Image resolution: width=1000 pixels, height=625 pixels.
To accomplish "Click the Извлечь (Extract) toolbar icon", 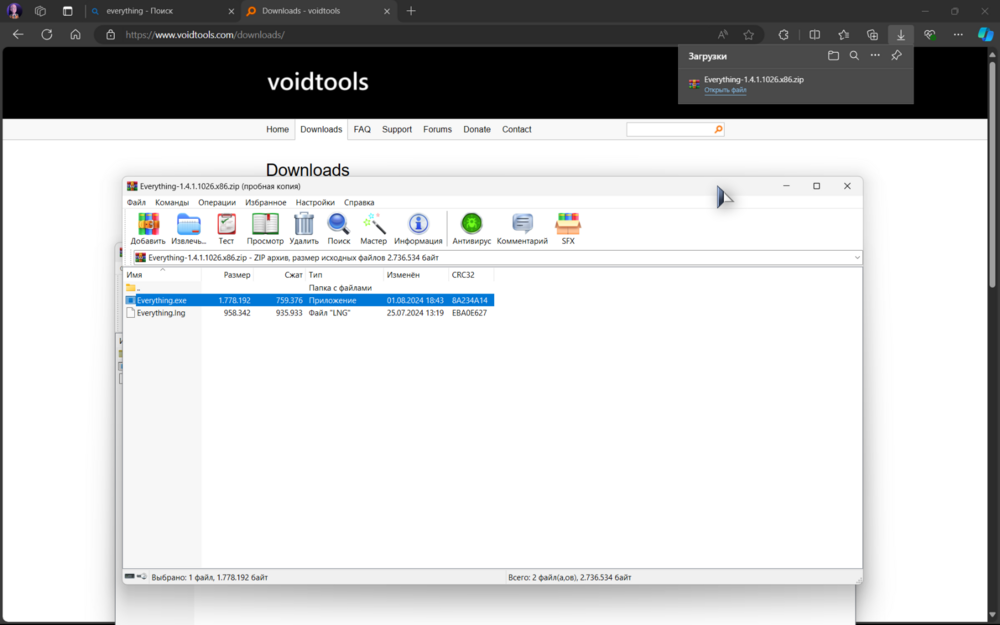I will (189, 229).
